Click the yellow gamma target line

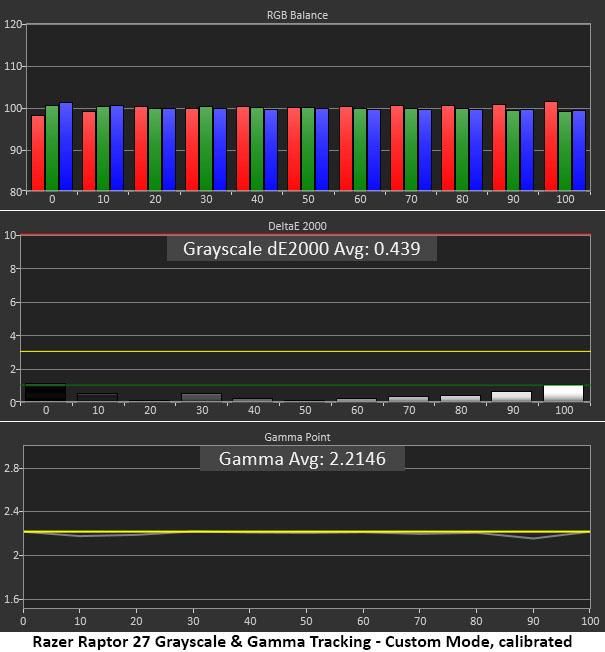(x=307, y=532)
